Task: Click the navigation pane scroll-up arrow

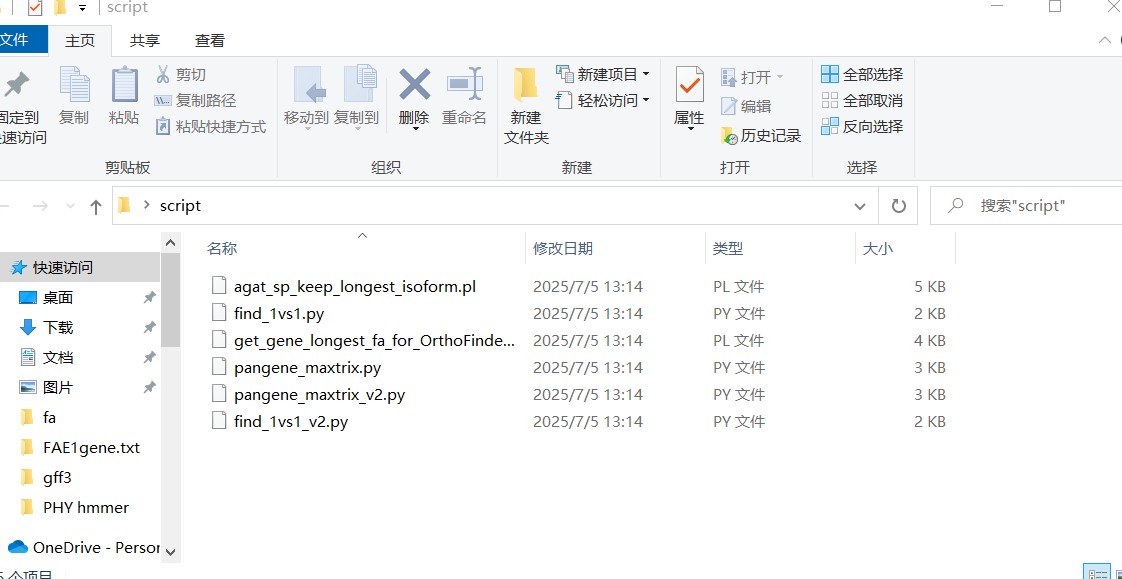Action: pyautogui.click(x=170, y=243)
